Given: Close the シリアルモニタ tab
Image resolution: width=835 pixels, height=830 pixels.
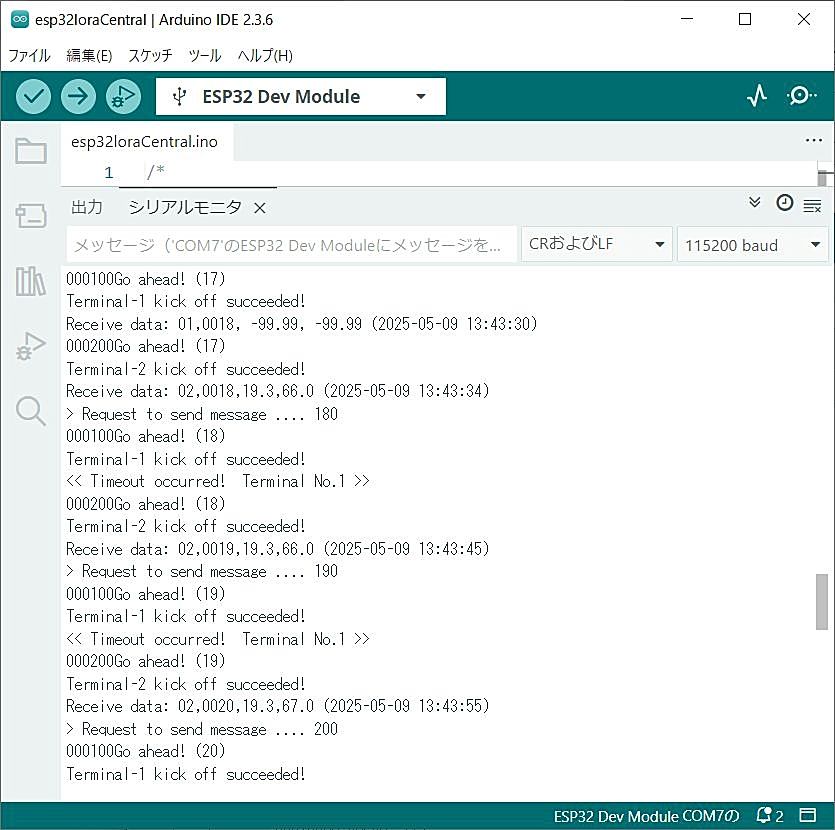Looking at the screenshot, I should 259,208.
